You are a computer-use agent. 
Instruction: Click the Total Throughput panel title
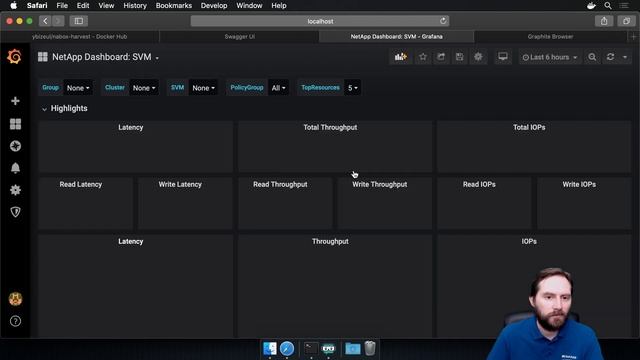[x=330, y=127]
